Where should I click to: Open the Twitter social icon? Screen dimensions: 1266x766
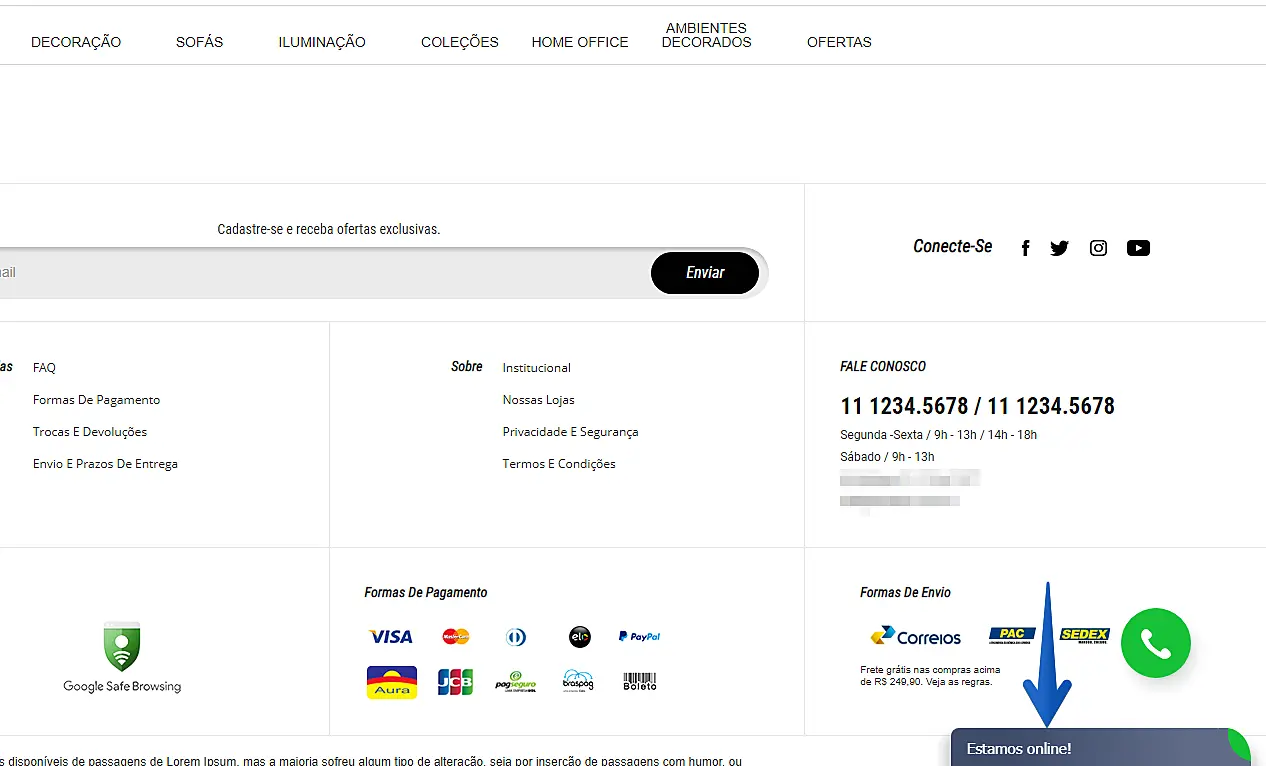coord(1059,249)
